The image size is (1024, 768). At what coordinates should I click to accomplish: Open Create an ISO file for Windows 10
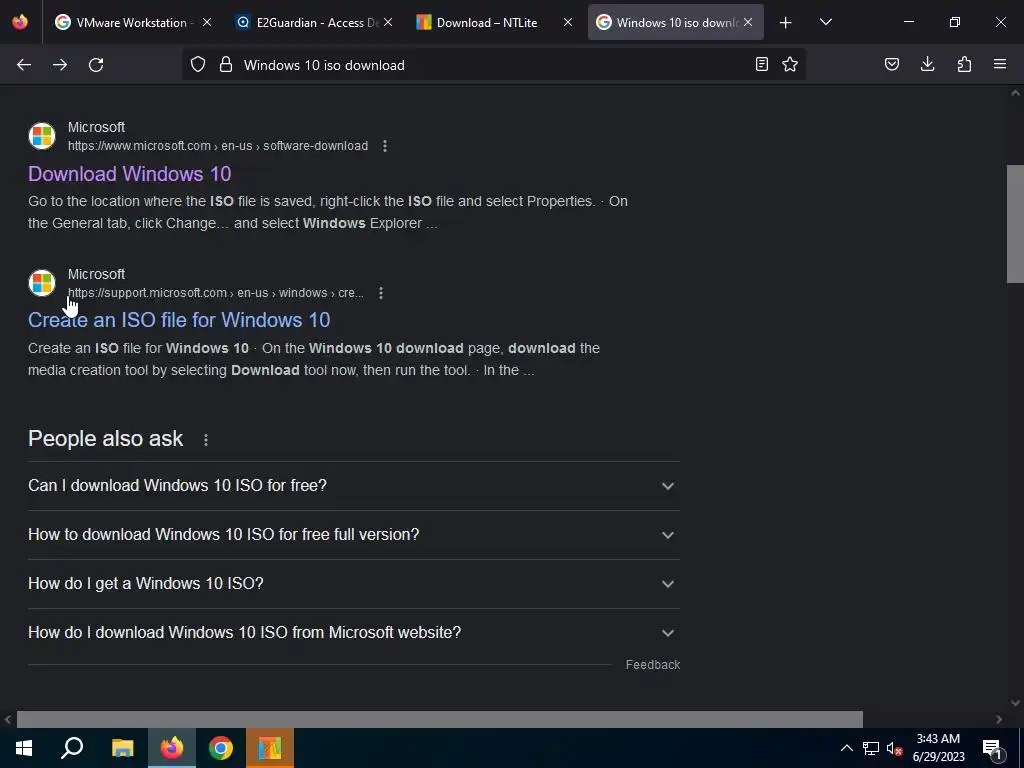(x=179, y=320)
